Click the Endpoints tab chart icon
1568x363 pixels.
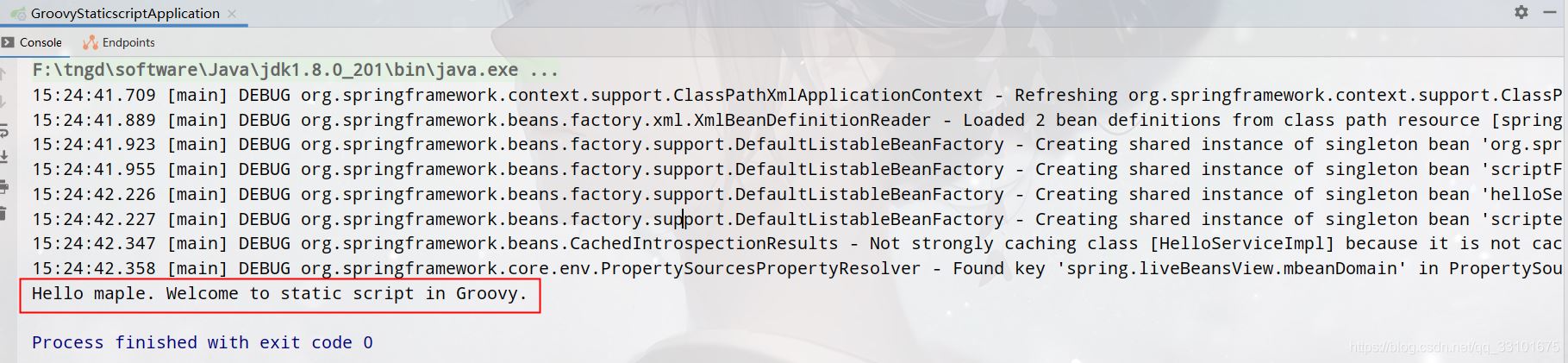pyautogui.click(x=90, y=42)
